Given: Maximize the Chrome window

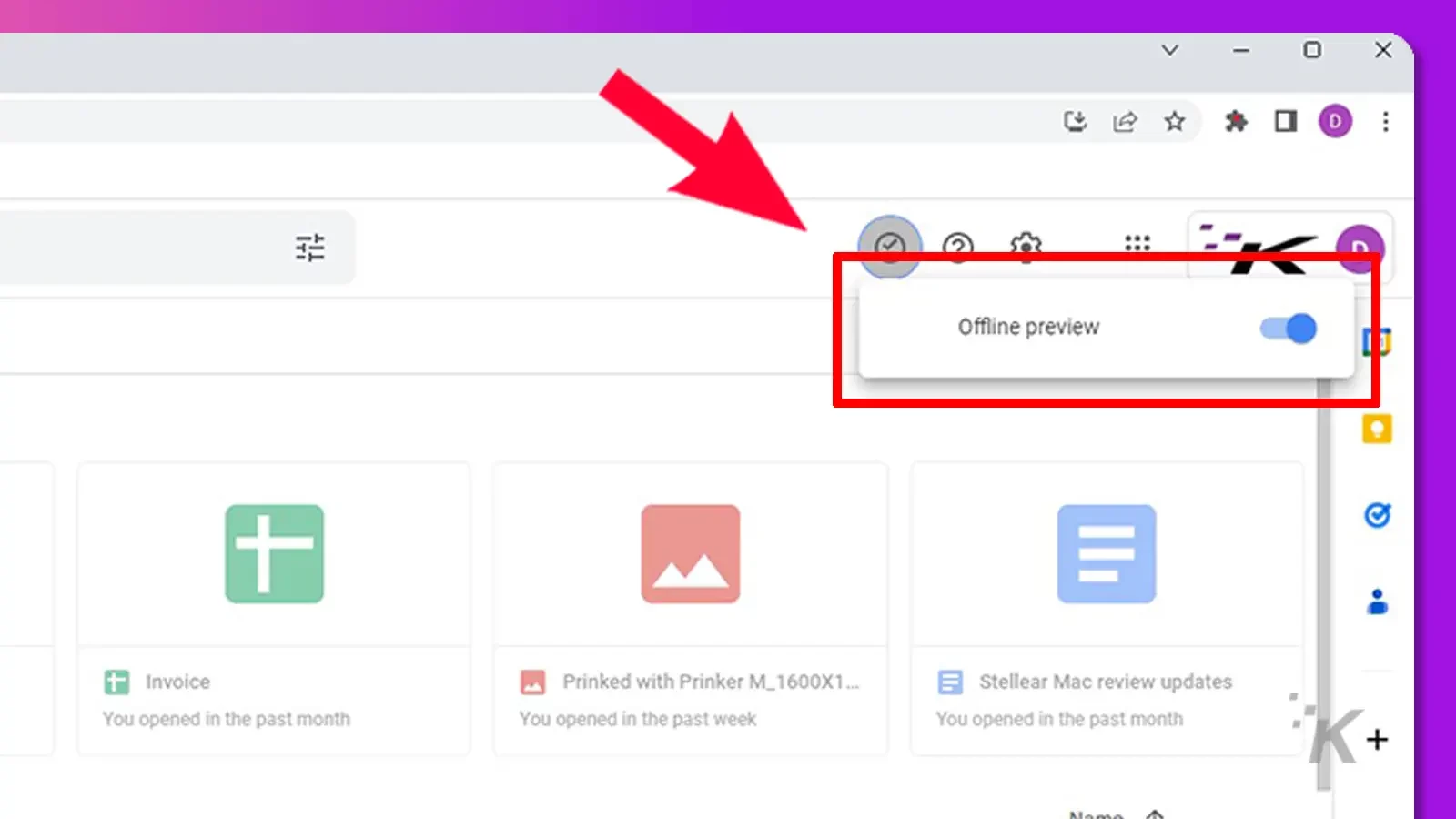Looking at the screenshot, I should 1312,50.
